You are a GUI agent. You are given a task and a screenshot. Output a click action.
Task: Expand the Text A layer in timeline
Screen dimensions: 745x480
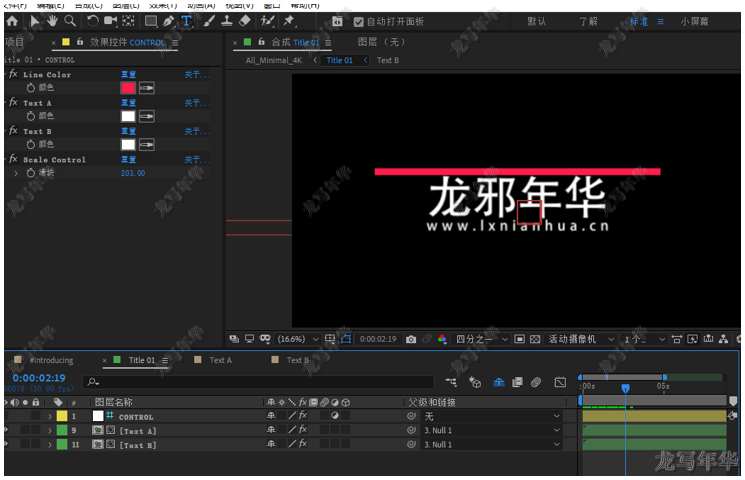[x=49, y=431]
